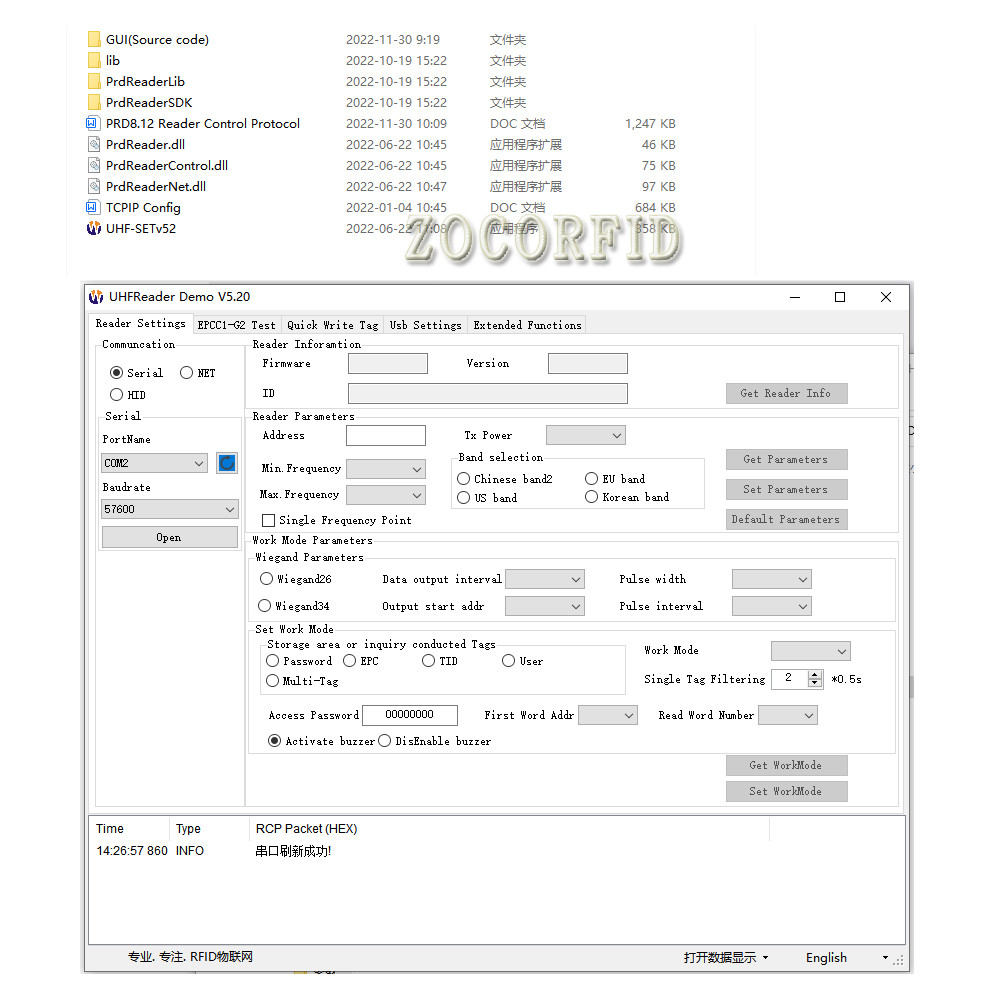This screenshot has height=1000, width=1000.
Task: Click the Get WorkMode button
Action: tap(786, 765)
